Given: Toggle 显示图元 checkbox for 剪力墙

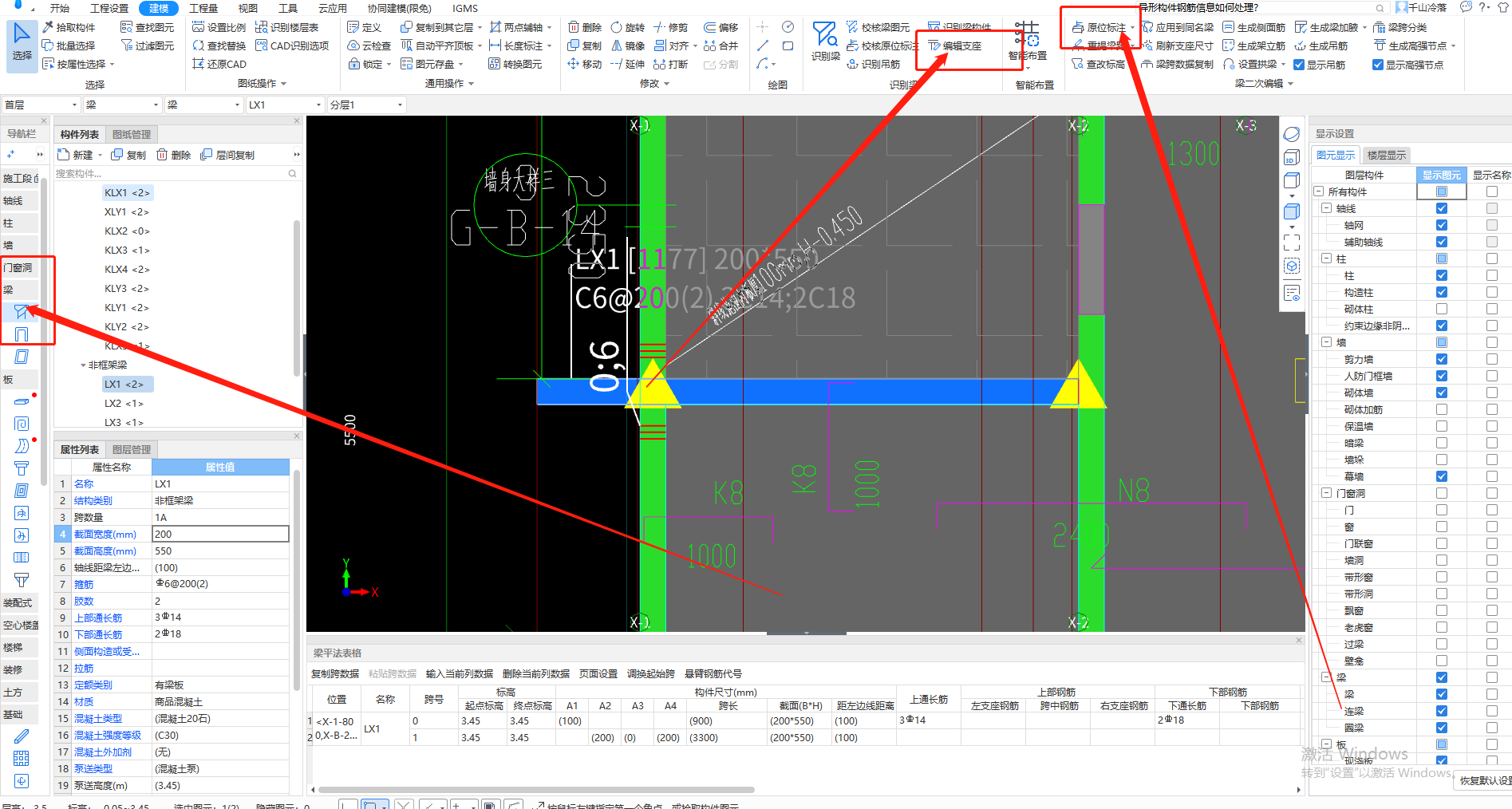Looking at the screenshot, I should pyautogui.click(x=1442, y=359).
